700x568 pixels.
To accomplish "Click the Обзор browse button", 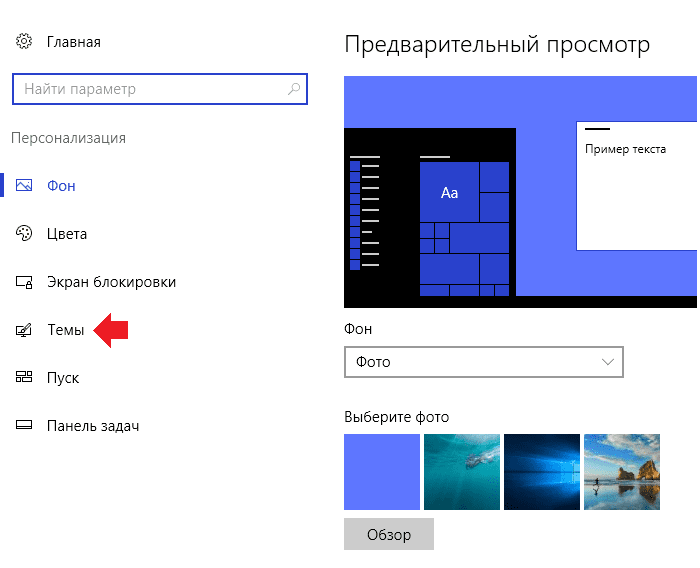I will [389, 534].
